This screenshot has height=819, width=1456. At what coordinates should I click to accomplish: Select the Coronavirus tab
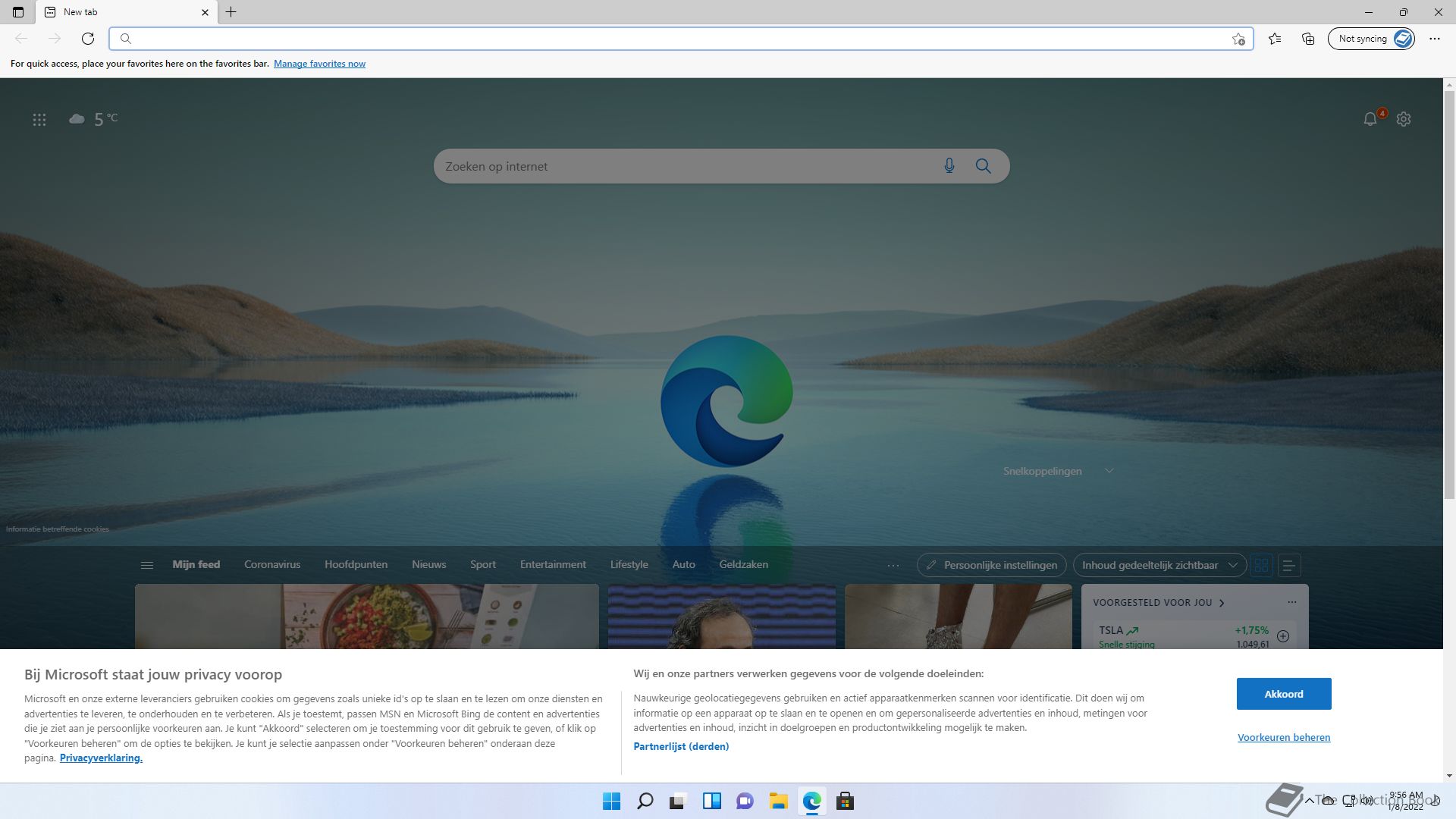272,564
